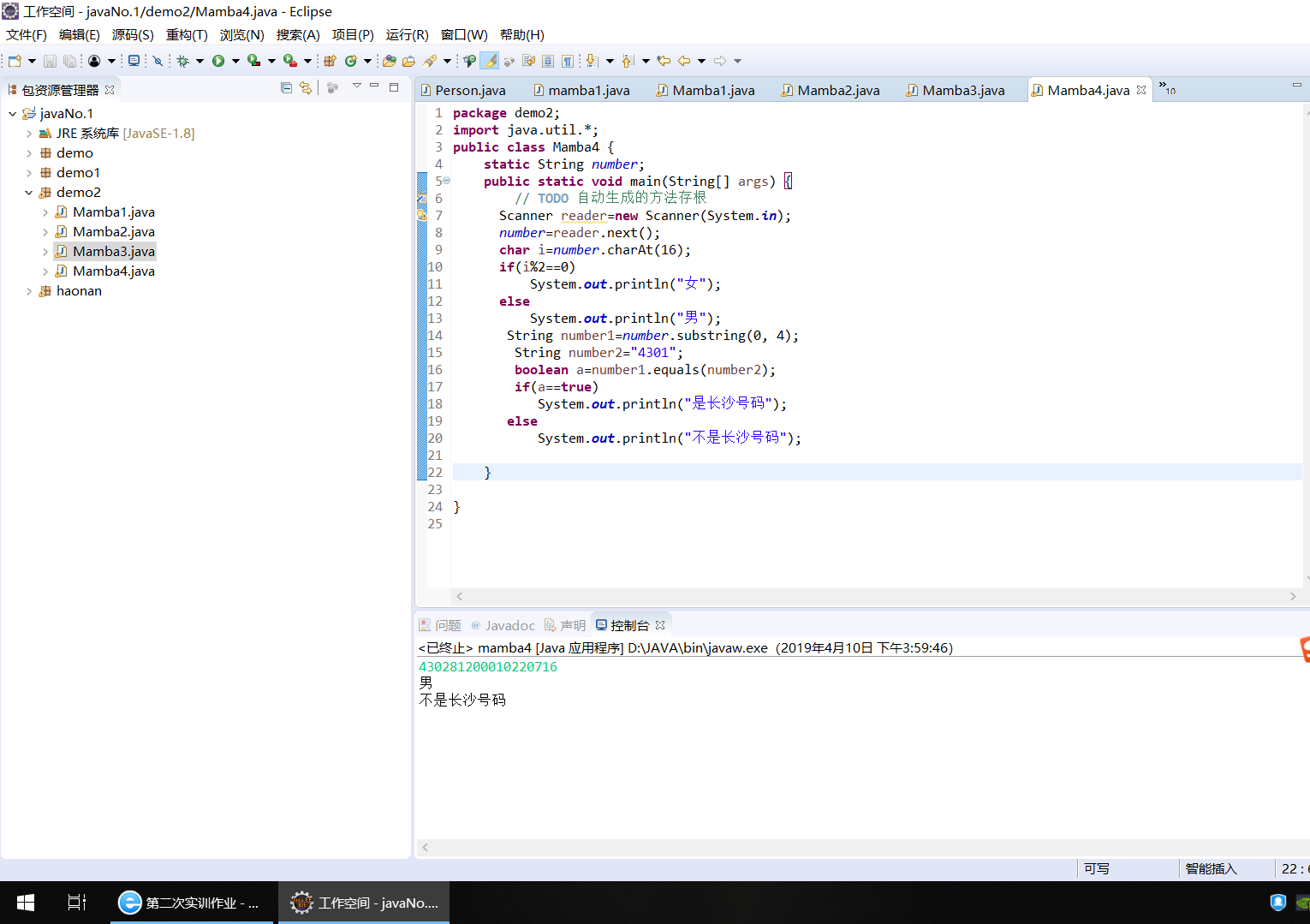
Task: Click the New file toolbar icon
Action: [x=15, y=61]
